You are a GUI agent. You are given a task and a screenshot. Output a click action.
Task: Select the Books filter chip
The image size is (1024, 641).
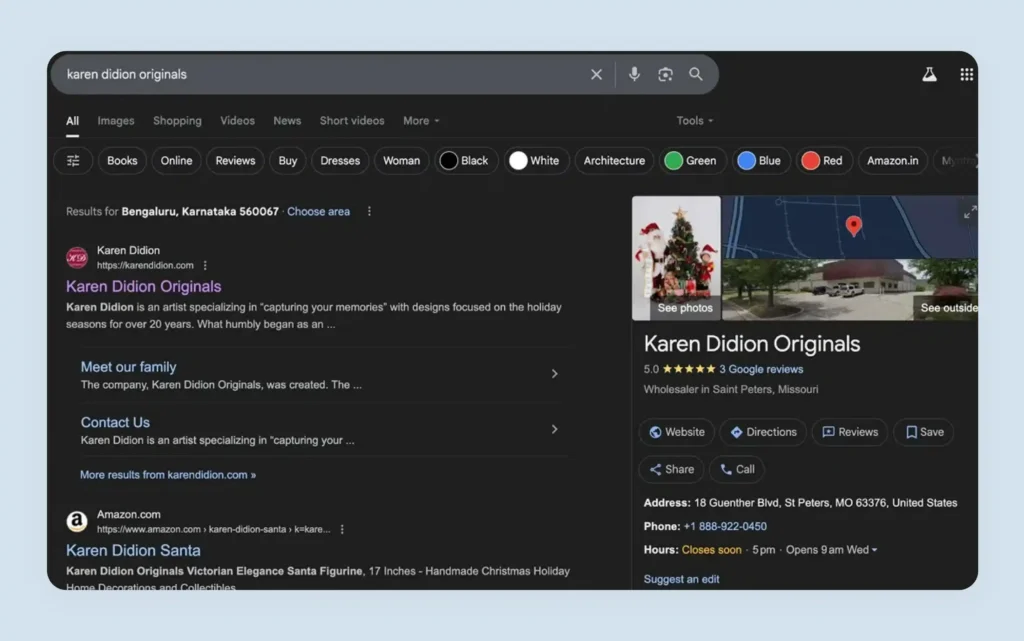(x=122, y=161)
